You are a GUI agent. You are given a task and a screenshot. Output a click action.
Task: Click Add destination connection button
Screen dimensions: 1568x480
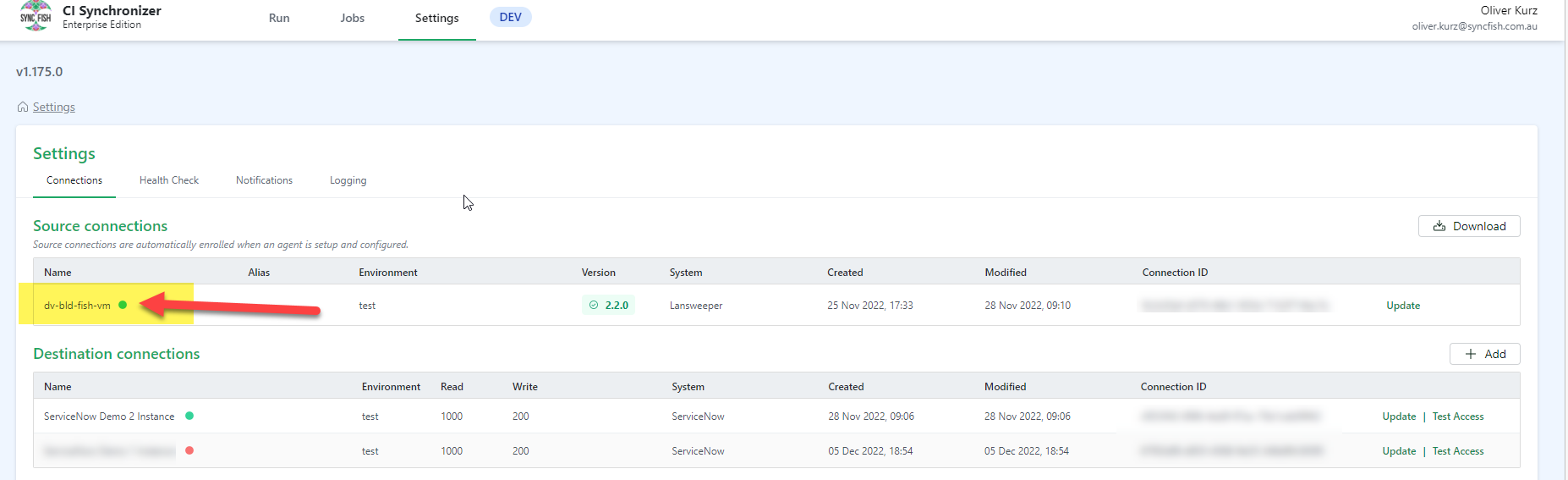1485,354
